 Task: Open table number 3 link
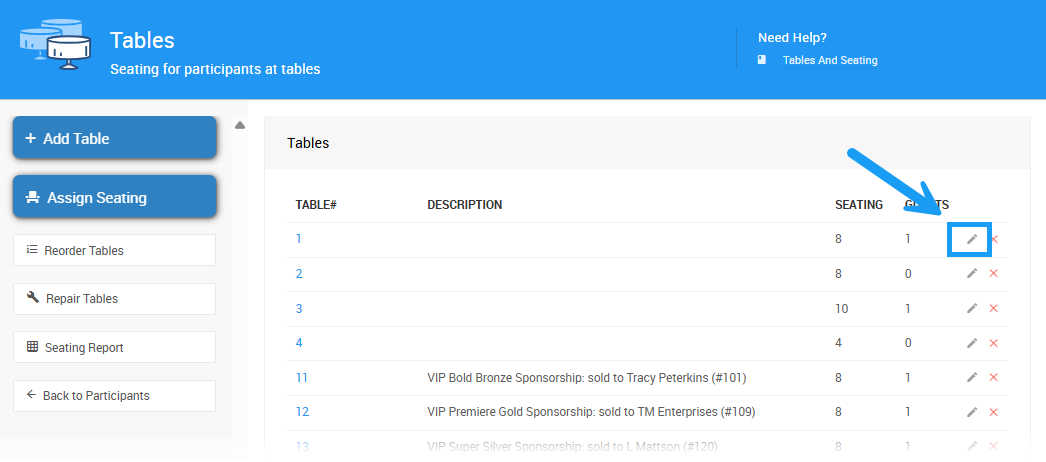pyautogui.click(x=299, y=308)
